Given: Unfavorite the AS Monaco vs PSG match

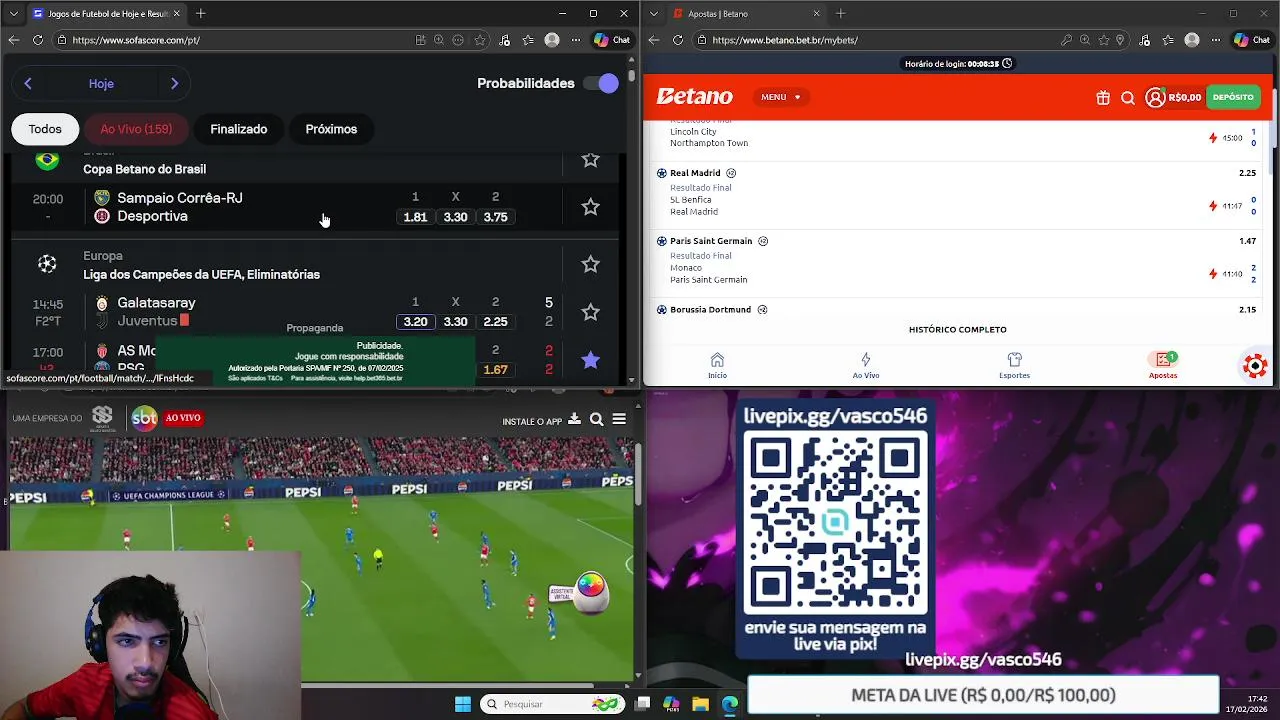Looking at the screenshot, I should click(591, 360).
